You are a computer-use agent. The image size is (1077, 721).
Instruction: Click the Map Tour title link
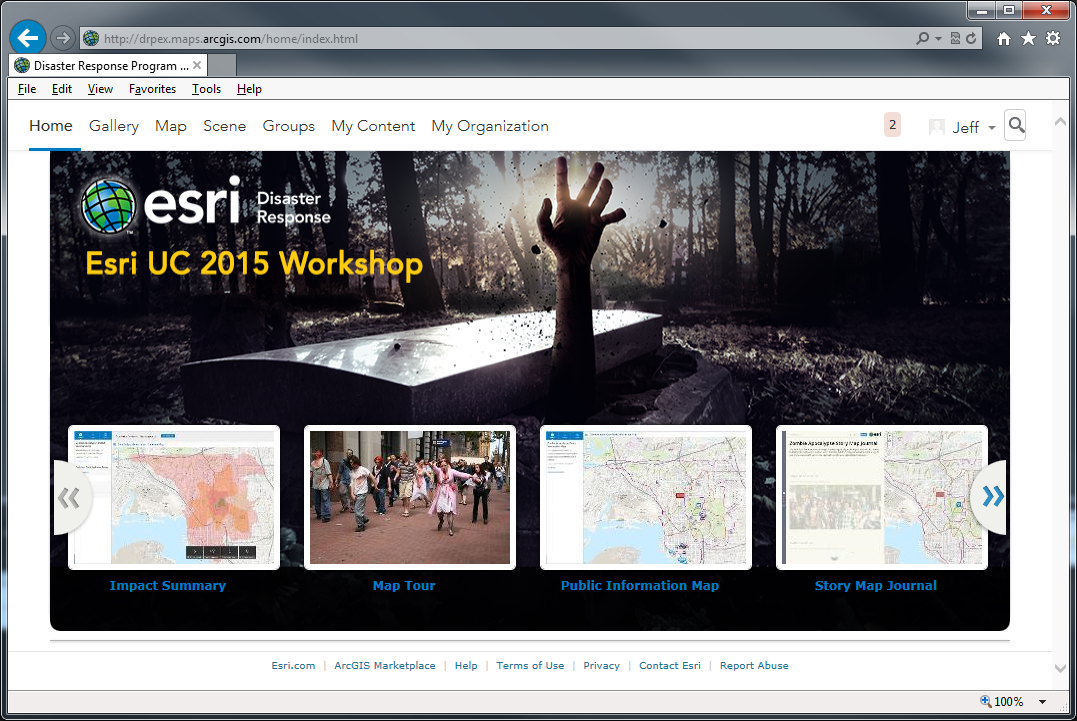(x=404, y=586)
